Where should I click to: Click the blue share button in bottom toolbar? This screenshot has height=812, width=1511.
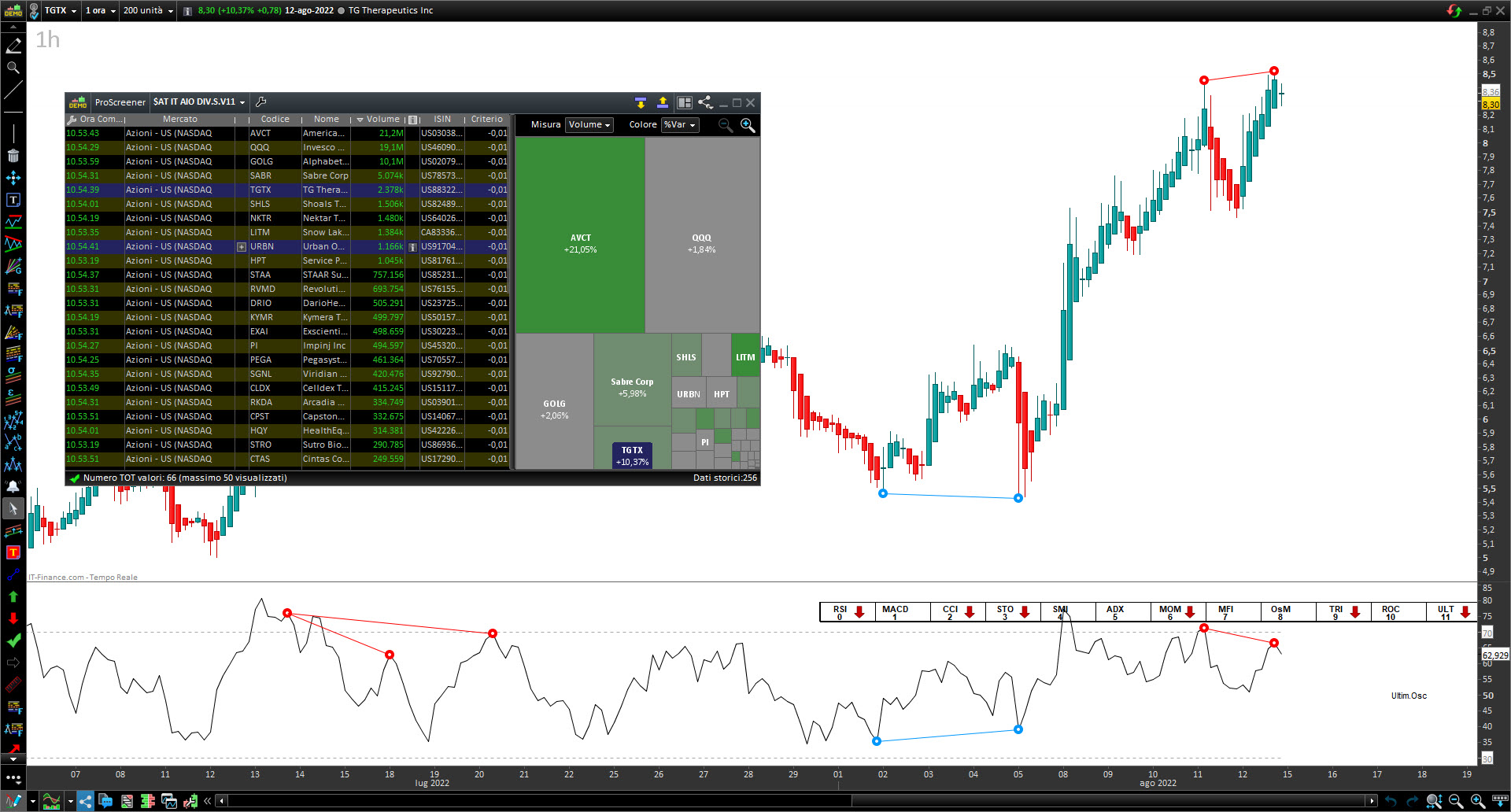(x=85, y=801)
